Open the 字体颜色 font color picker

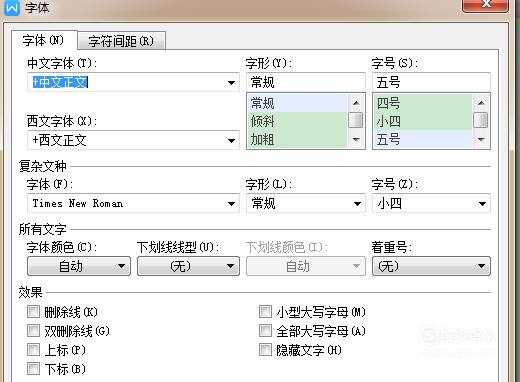point(79,266)
